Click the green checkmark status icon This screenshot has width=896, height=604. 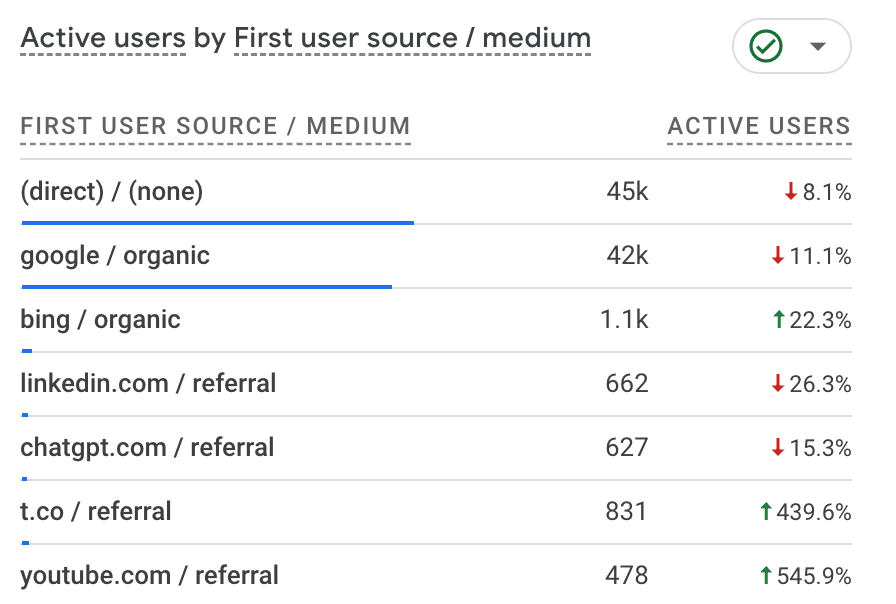766,46
